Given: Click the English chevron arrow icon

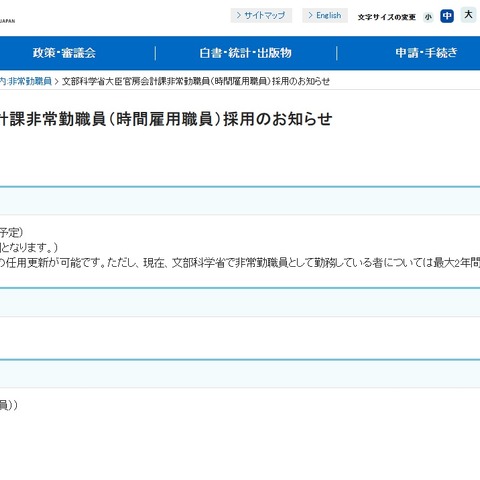Looking at the screenshot, I should pos(310,15).
